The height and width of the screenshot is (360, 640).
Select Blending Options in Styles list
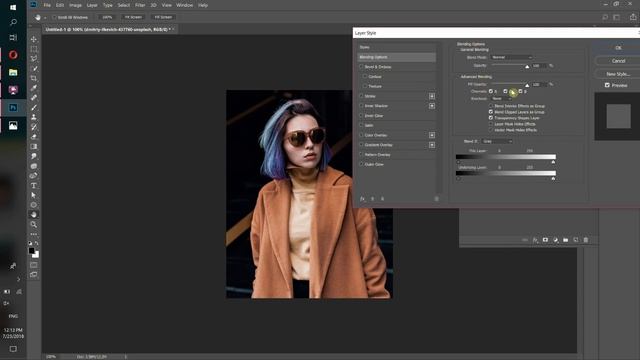click(397, 57)
